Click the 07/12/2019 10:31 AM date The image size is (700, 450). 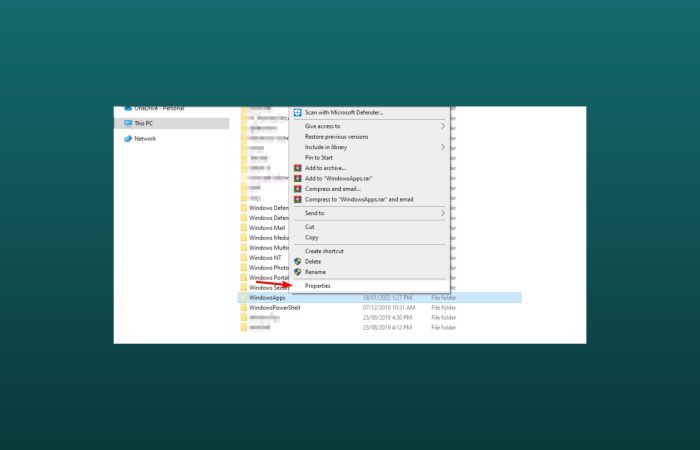(389, 308)
